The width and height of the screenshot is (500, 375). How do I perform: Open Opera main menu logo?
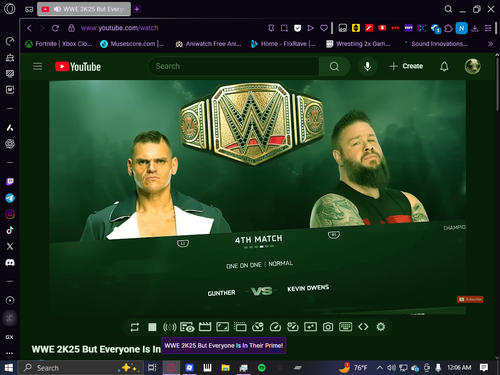(10, 9)
